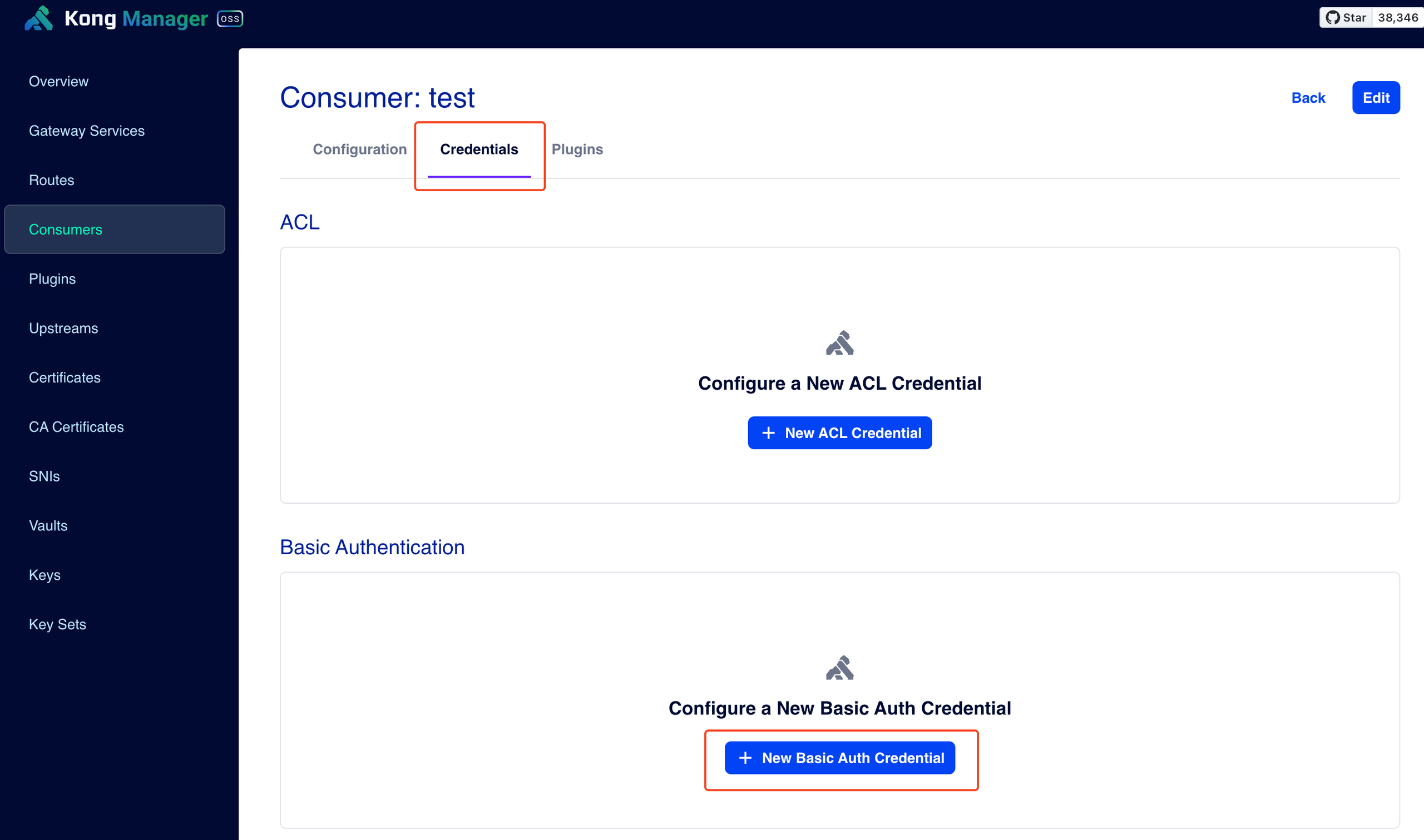The width and height of the screenshot is (1424, 840).
Task: Select the Credentials tab
Action: [x=479, y=150]
